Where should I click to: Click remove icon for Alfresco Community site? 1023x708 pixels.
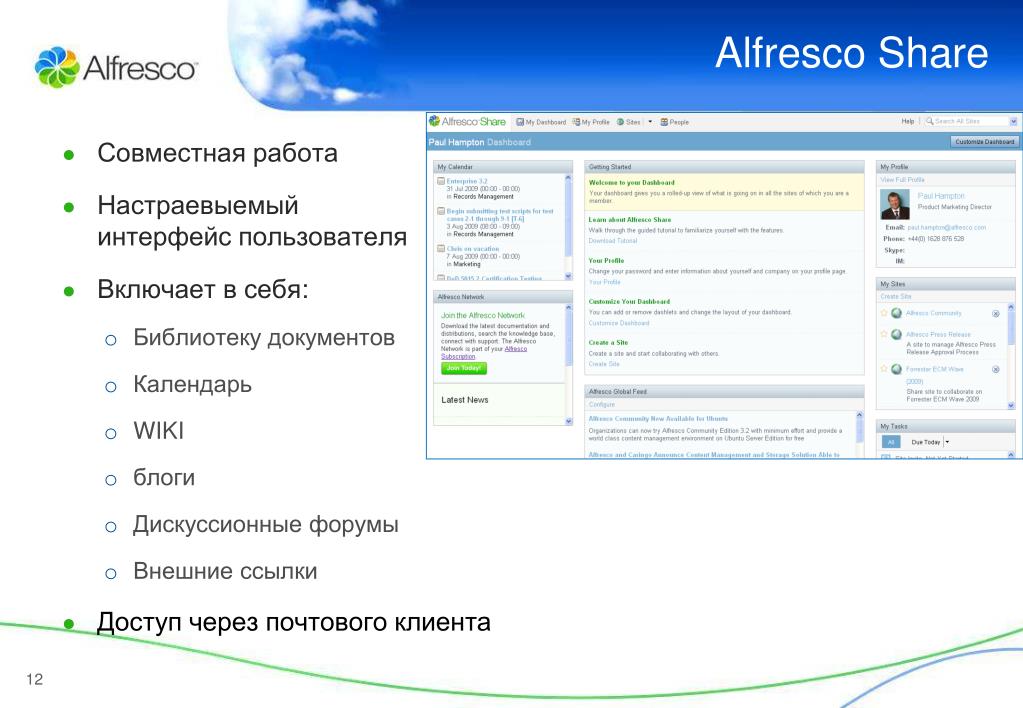click(996, 314)
